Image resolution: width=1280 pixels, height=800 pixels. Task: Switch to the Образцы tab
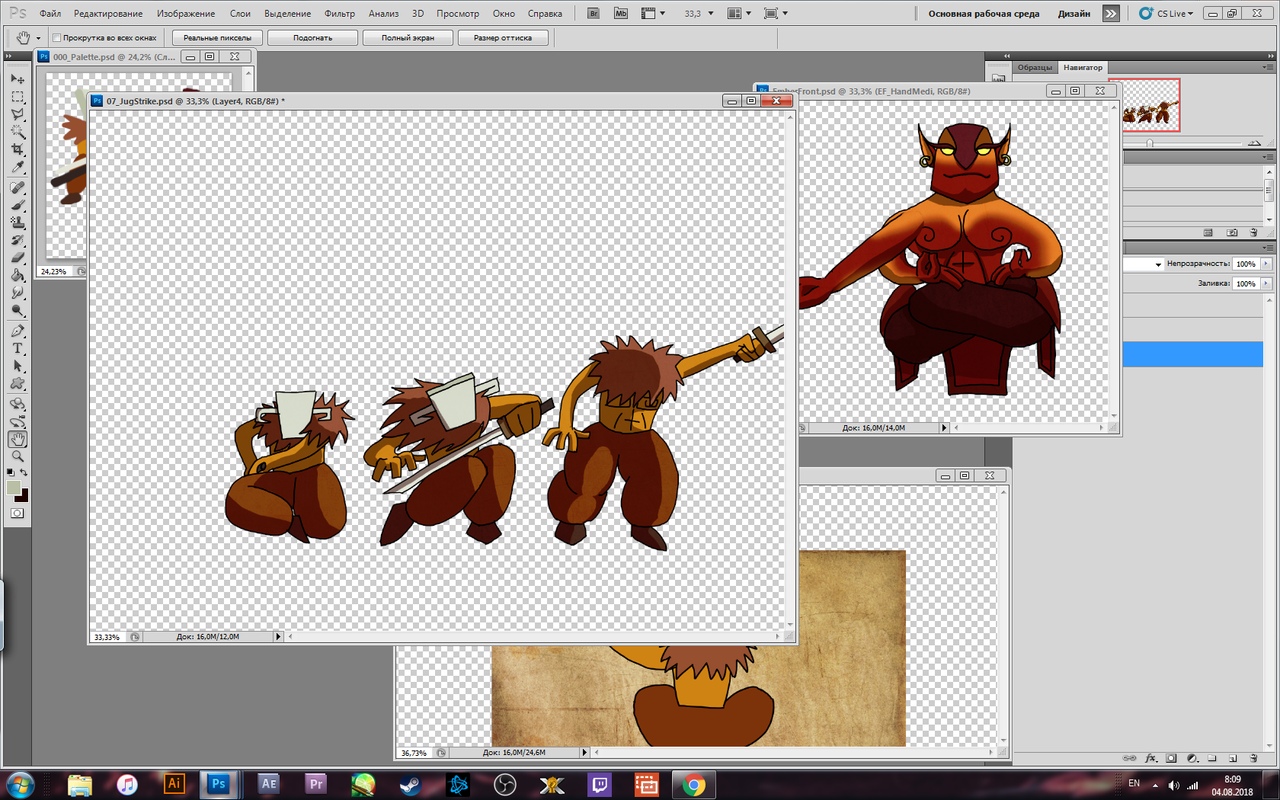click(1034, 68)
